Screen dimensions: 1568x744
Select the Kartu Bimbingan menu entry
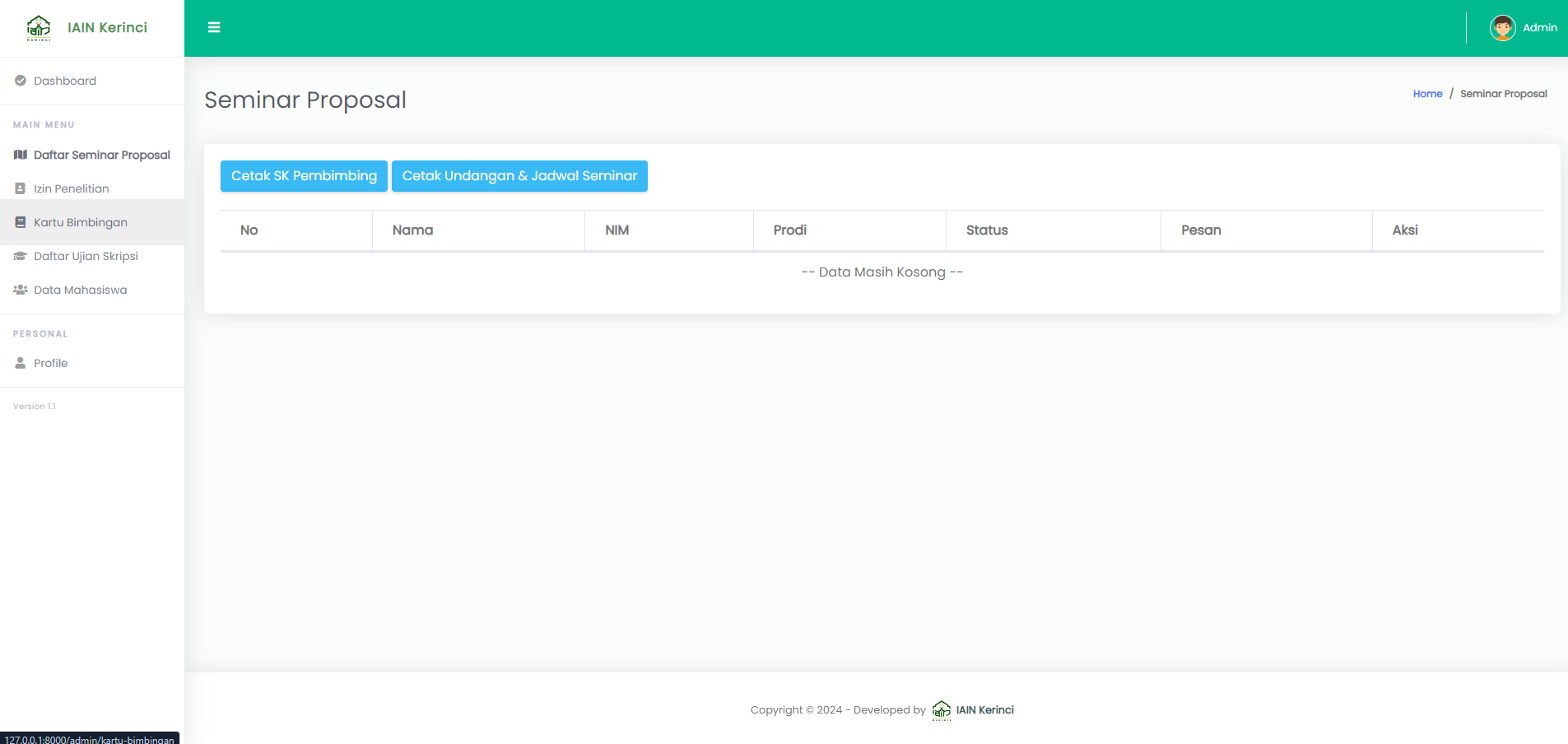pyautogui.click(x=92, y=222)
